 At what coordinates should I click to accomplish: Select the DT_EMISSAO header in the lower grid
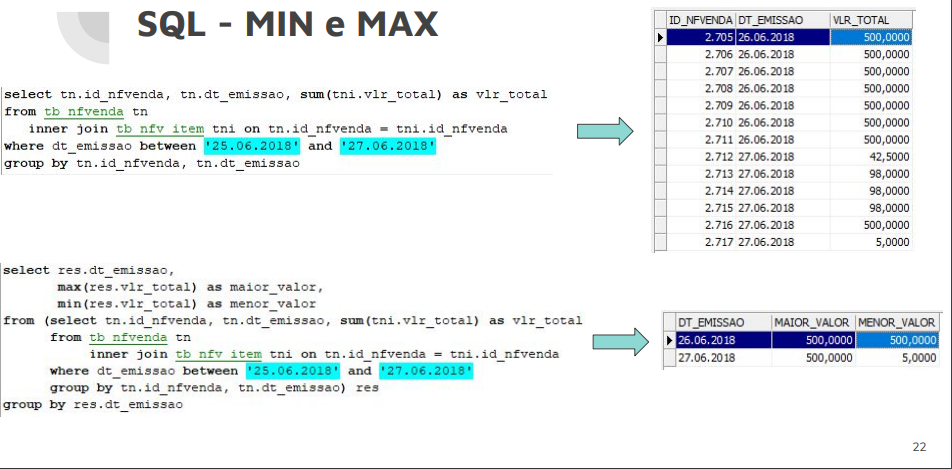click(x=722, y=322)
